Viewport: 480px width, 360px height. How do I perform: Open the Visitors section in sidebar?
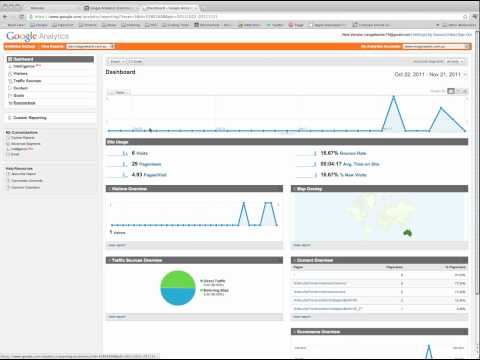tap(20, 74)
